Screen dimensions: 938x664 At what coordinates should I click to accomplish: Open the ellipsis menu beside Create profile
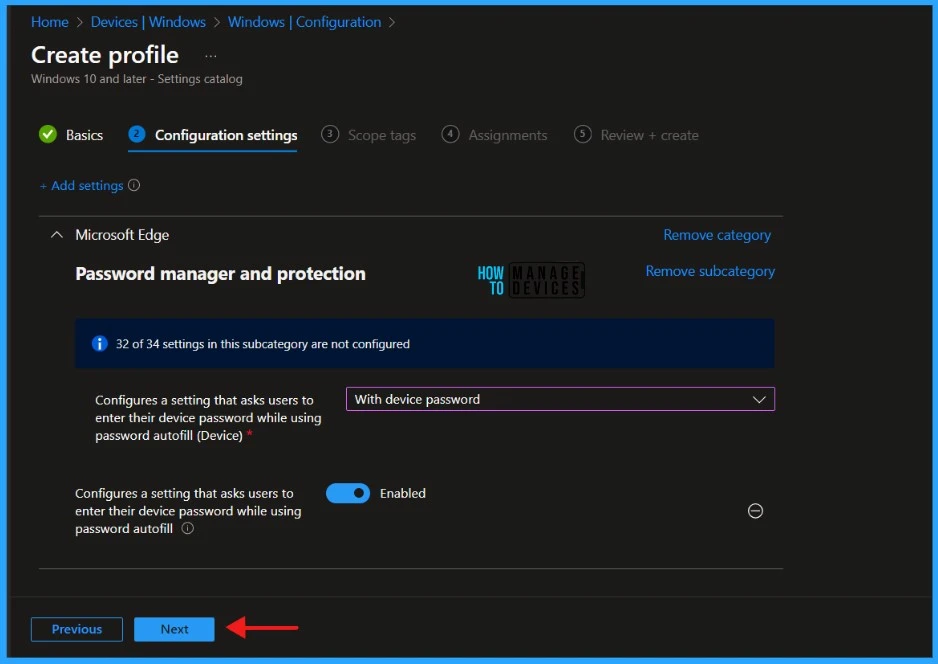pyautogui.click(x=211, y=56)
